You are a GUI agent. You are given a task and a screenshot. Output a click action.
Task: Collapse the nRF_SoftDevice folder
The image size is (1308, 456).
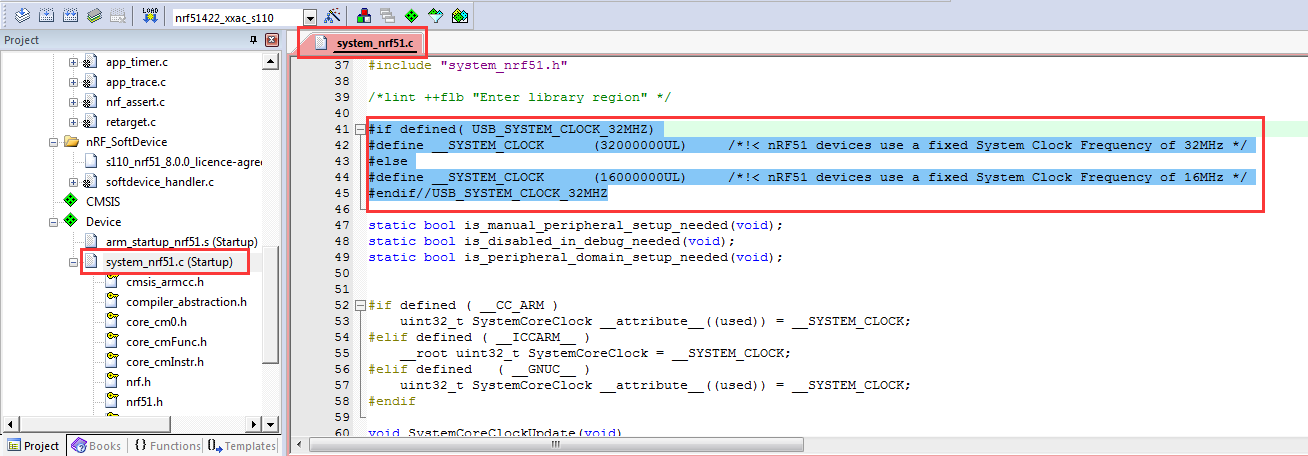pos(53,142)
